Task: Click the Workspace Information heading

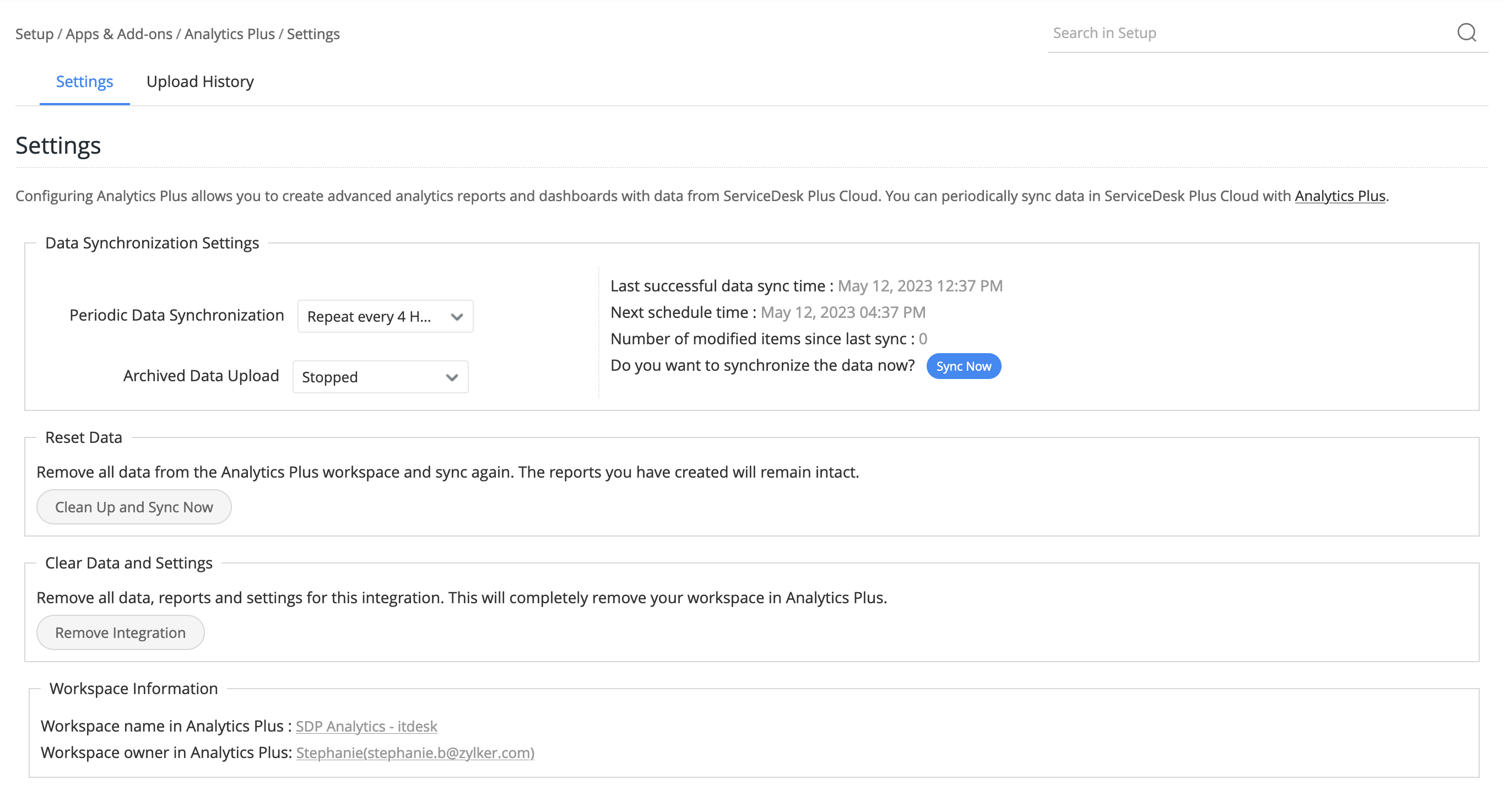Action: [x=133, y=688]
